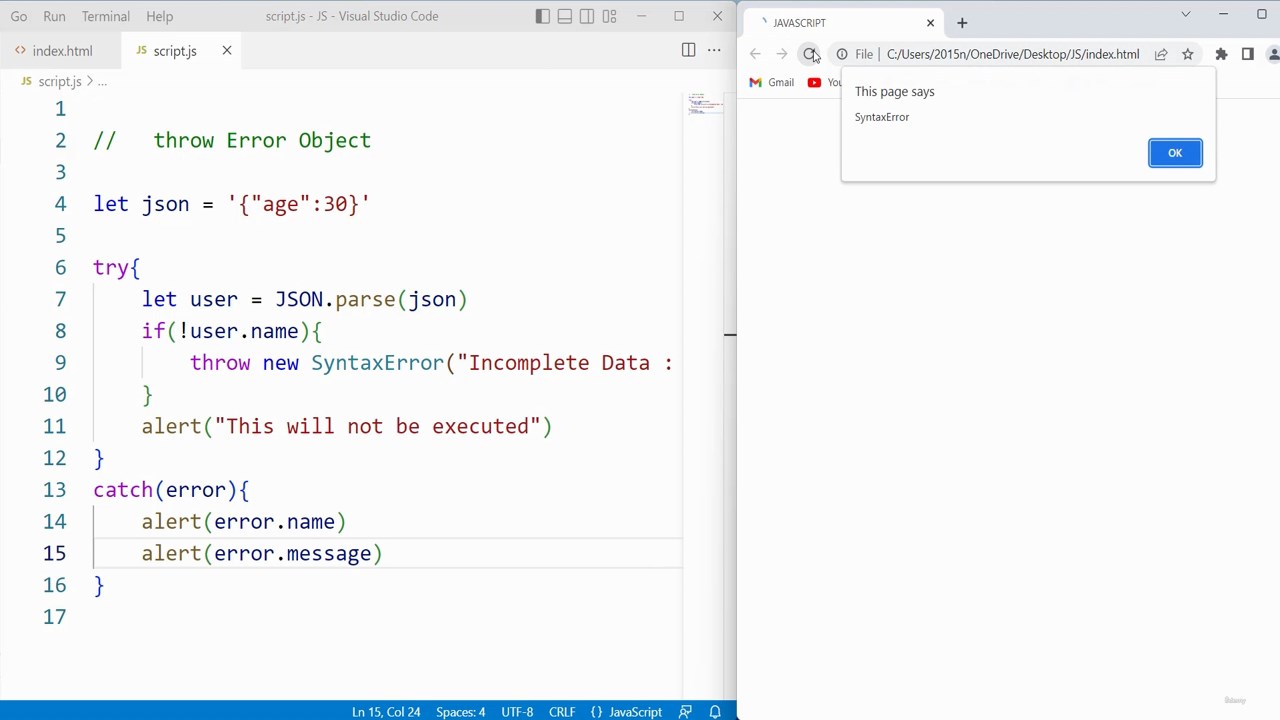Click the editor minimap preview
The image size is (1280, 720).
click(704, 103)
